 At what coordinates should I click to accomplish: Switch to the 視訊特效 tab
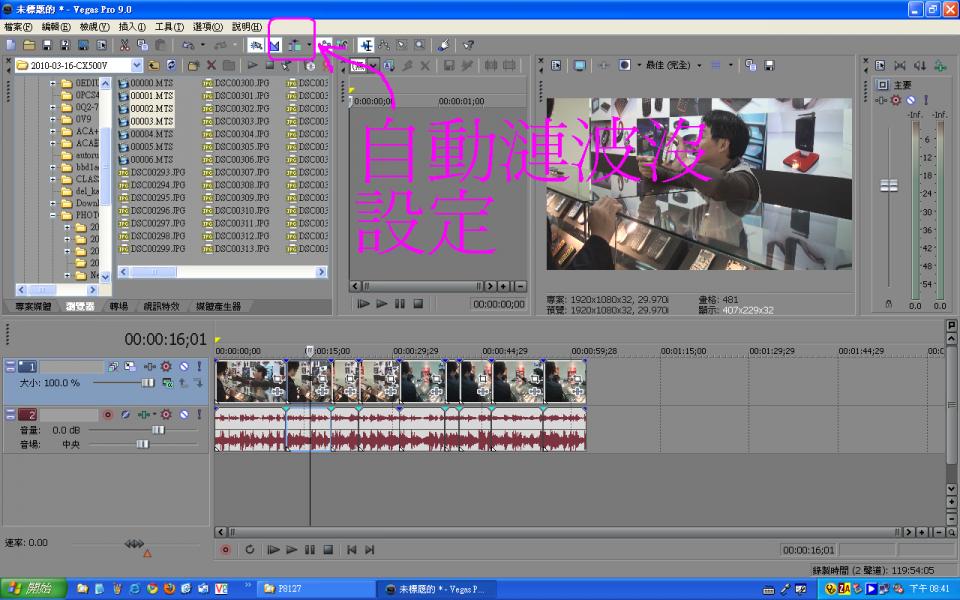pyautogui.click(x=161, y=306)
